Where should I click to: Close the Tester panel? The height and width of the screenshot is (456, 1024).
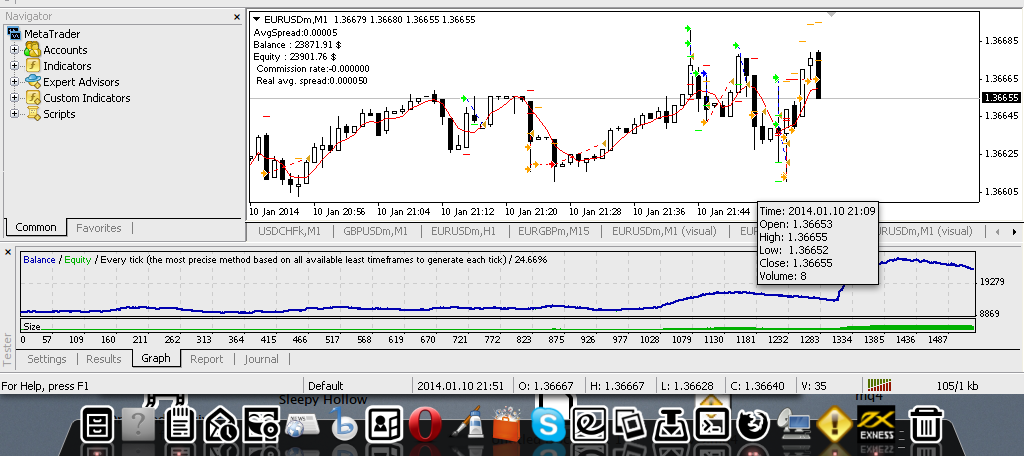[8, 252]
